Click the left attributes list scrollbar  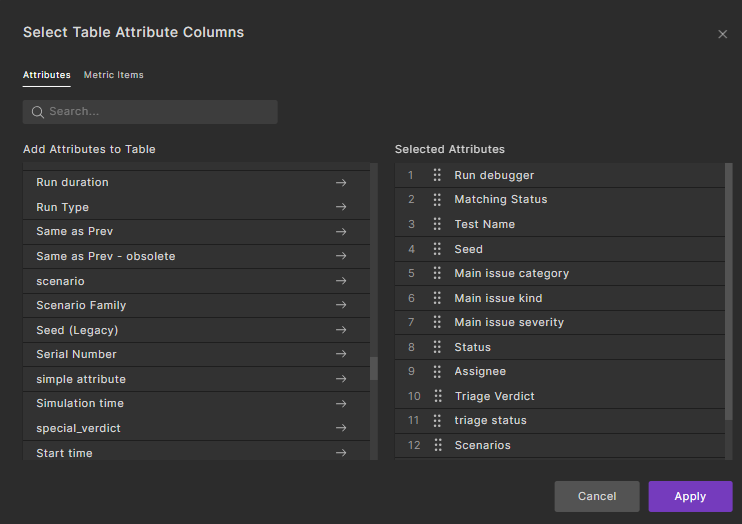point(374,368)
